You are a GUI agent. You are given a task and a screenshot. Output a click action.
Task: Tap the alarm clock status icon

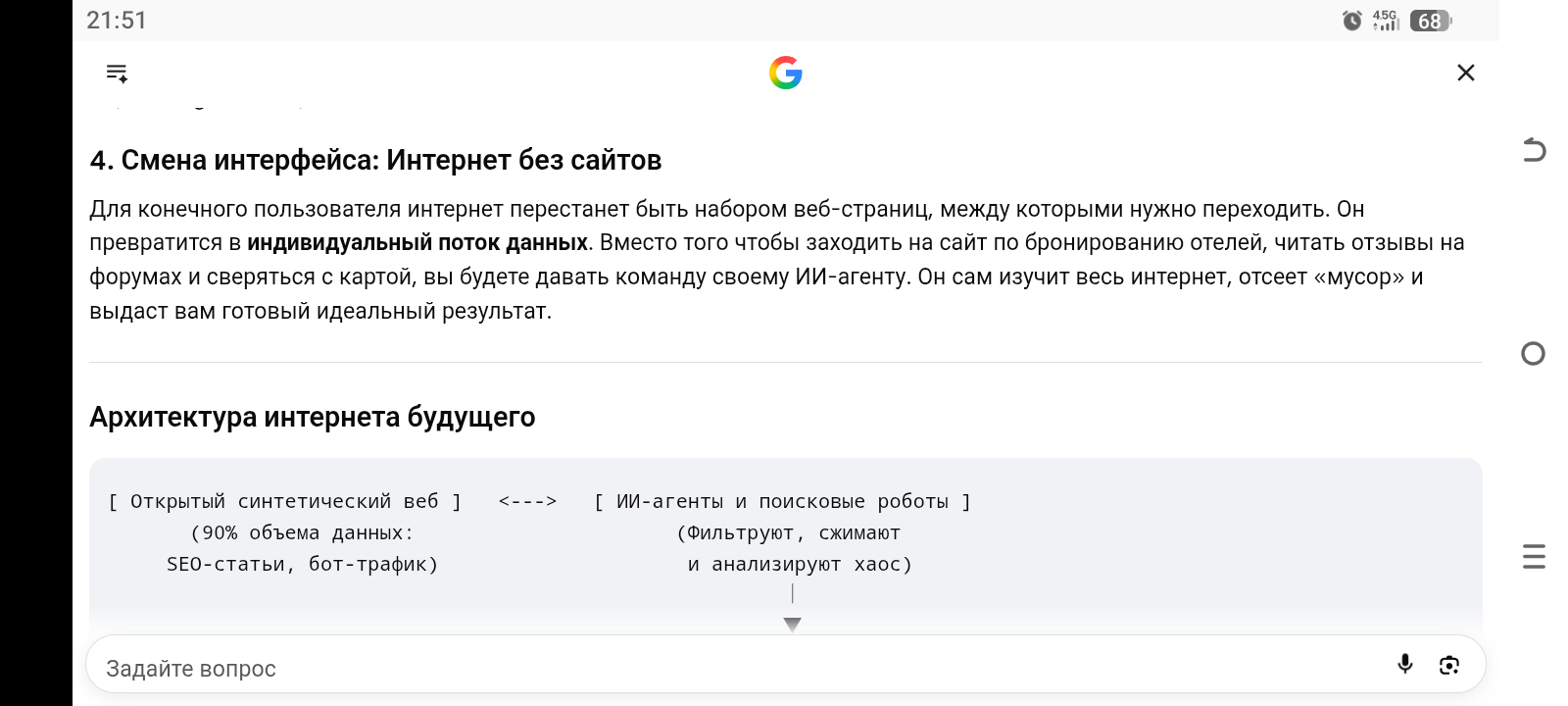point(1352,21)
